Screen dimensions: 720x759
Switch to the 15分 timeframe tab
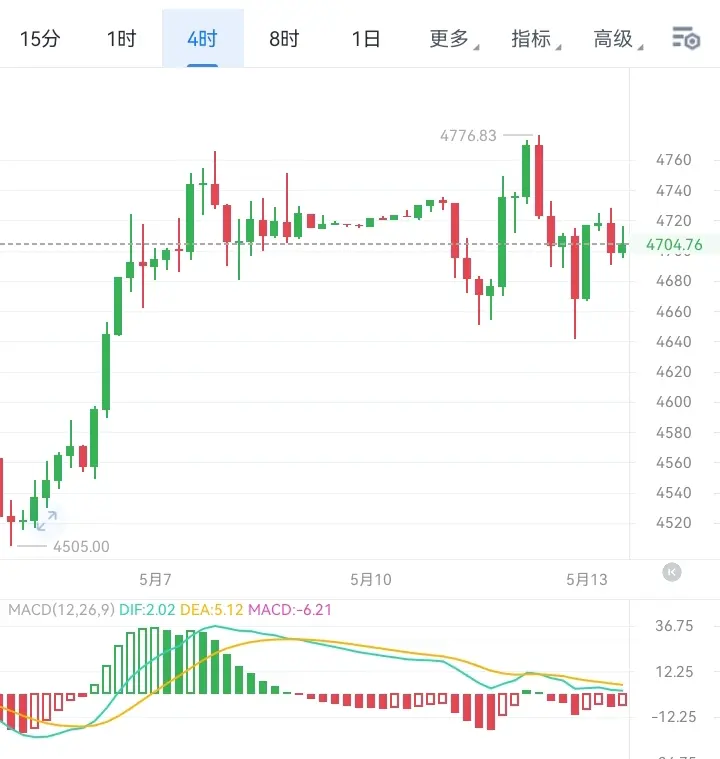pyautogui.click(x=40, y=39)
